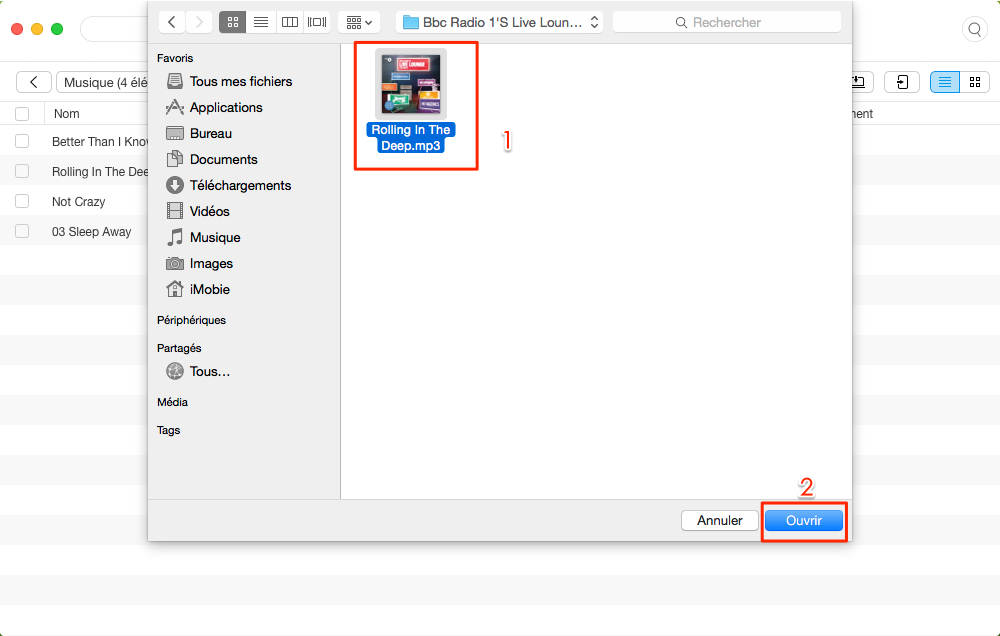This screenshot has width=1000, height=636.
Task: Switch app to grid thumbnail view
Action: coord(974,82)
